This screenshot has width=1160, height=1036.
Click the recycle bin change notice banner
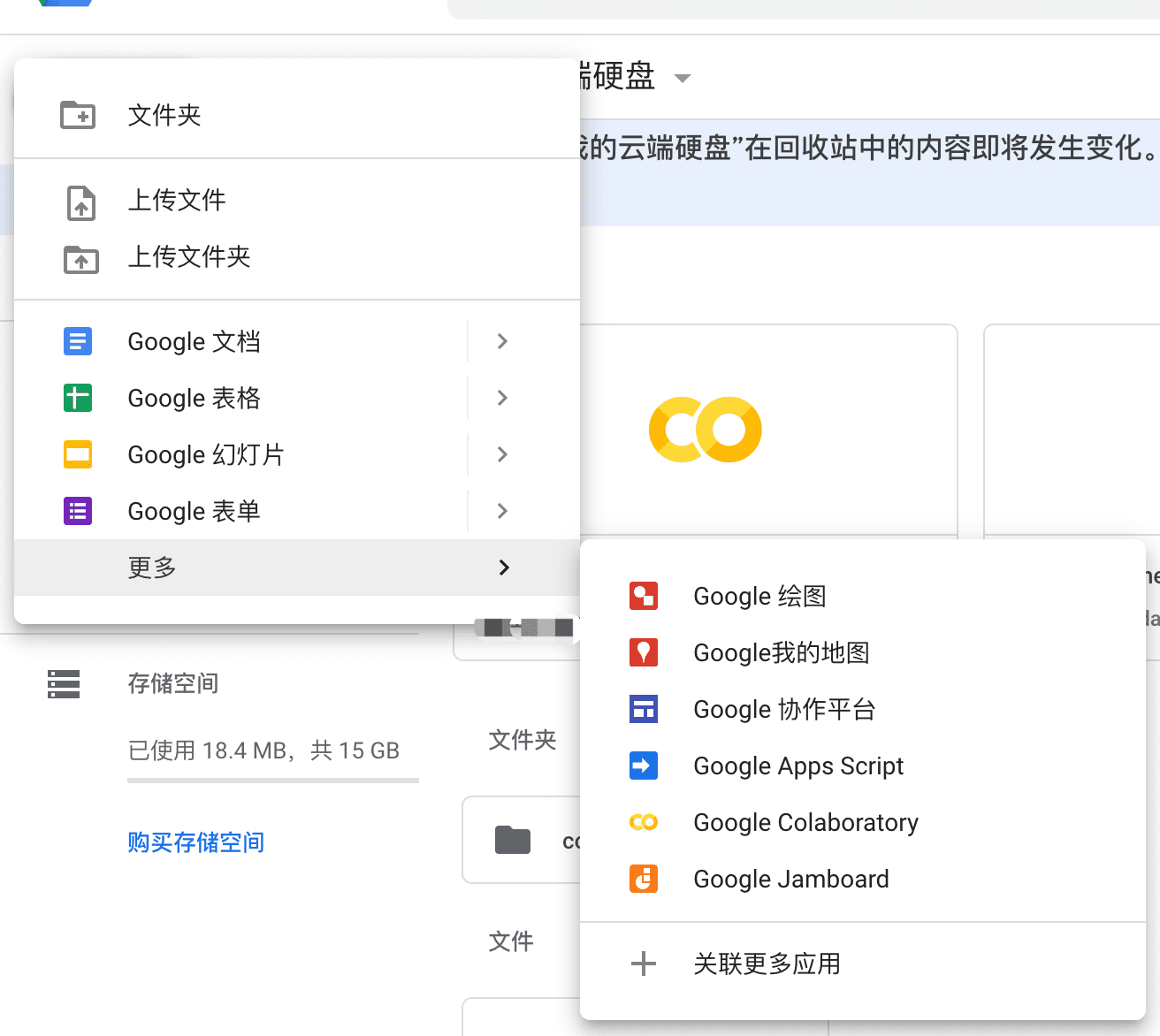coord(870,172)
